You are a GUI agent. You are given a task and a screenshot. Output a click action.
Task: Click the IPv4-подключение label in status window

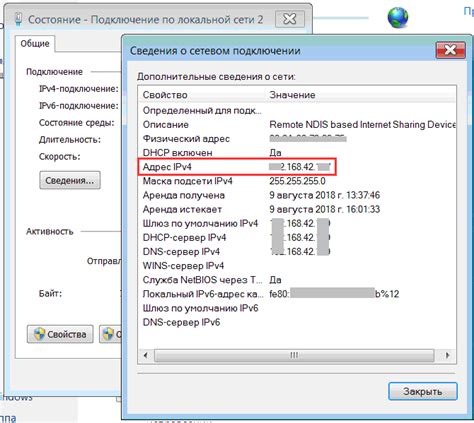(79, 89)
